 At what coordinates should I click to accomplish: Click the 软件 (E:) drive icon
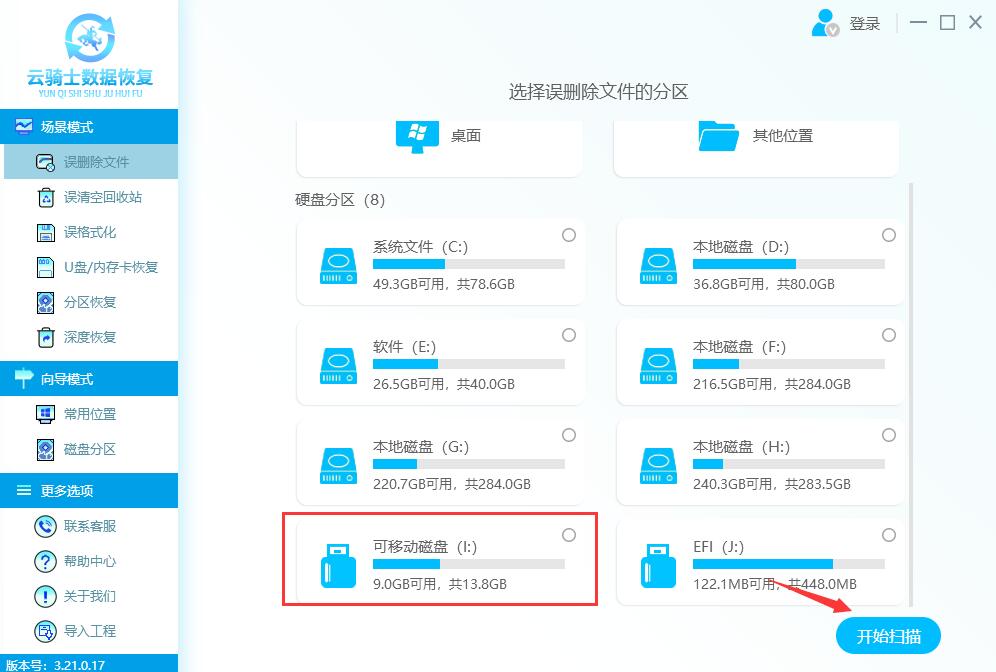(339, 366)
